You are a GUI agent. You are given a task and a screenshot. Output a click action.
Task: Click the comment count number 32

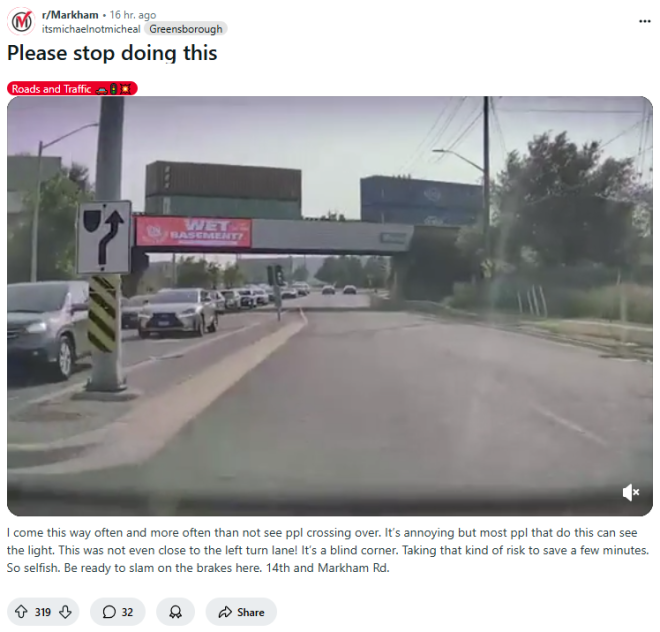[x=128, y=612]
